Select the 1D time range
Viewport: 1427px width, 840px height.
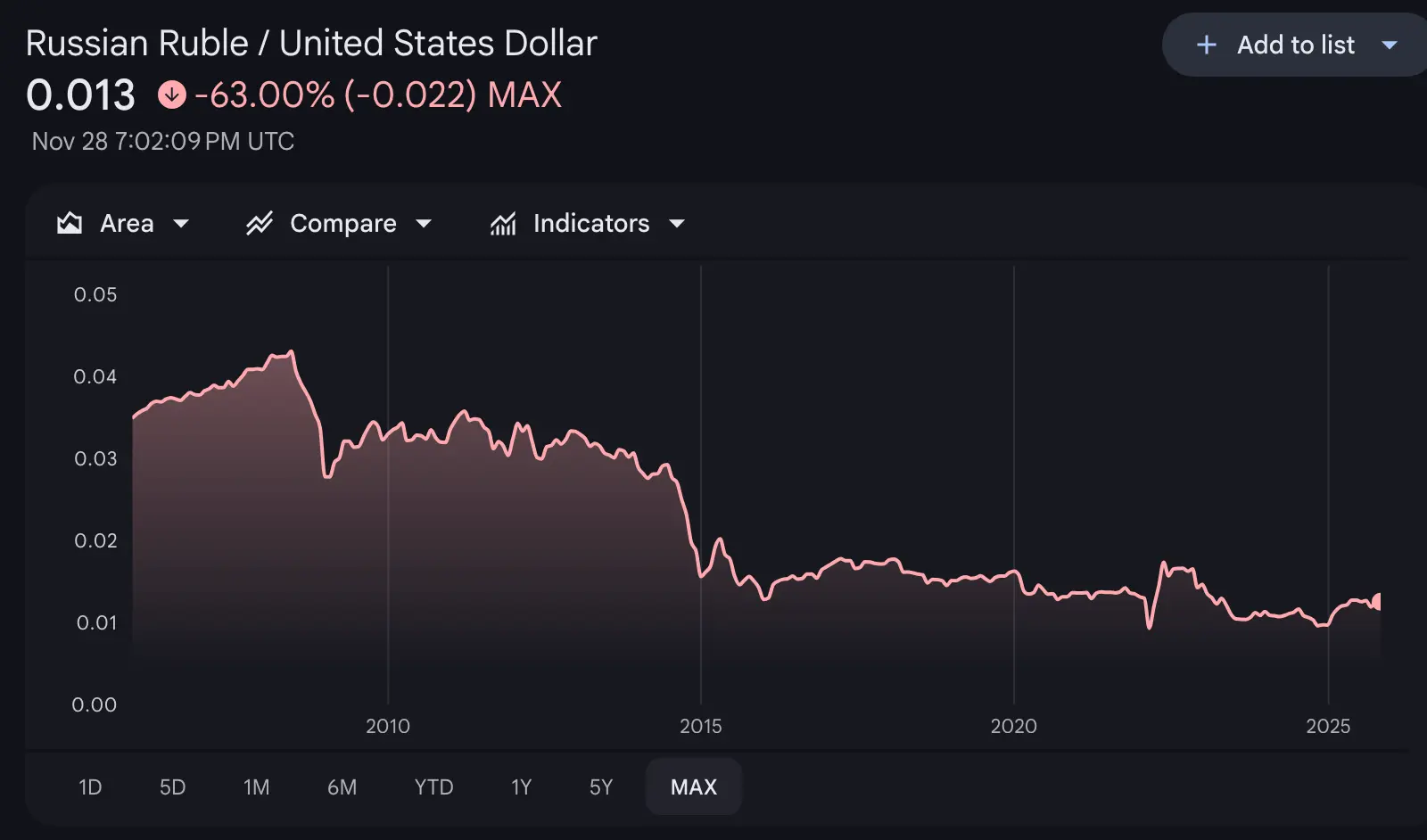coord(90,786)
